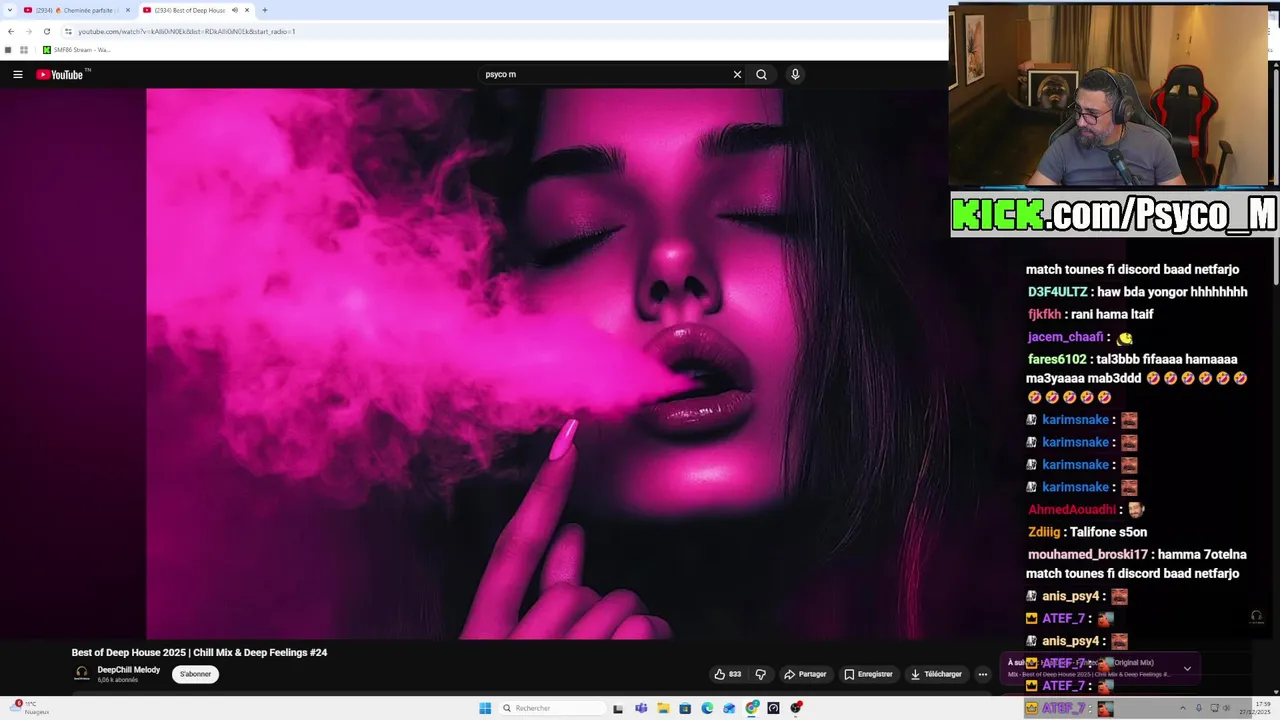1280x720 pixels.
Task: Click the taskbar Rechercher search box
Action: click(x=553, y=708)
